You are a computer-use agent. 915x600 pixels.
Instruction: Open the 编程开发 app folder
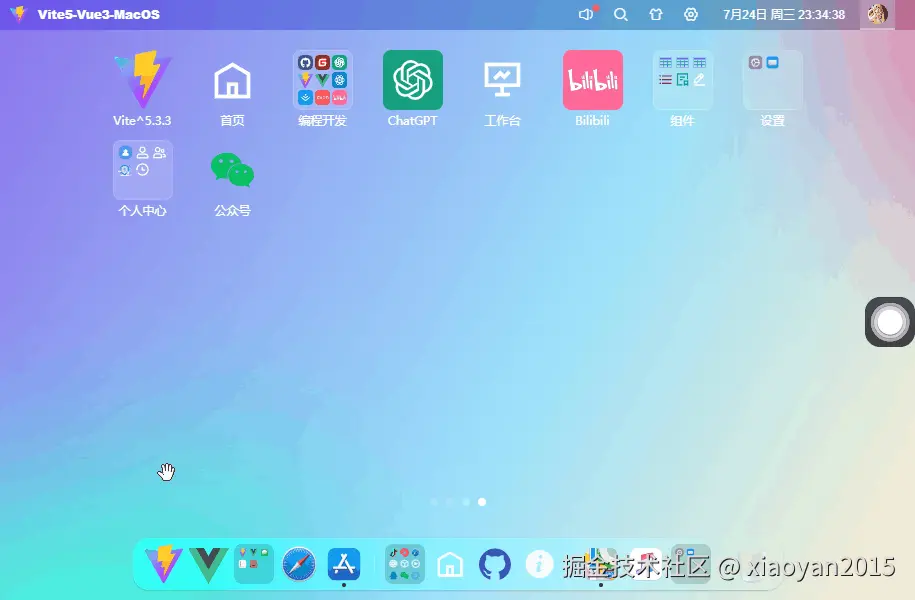pyautogui.click(x=323, y=80)
